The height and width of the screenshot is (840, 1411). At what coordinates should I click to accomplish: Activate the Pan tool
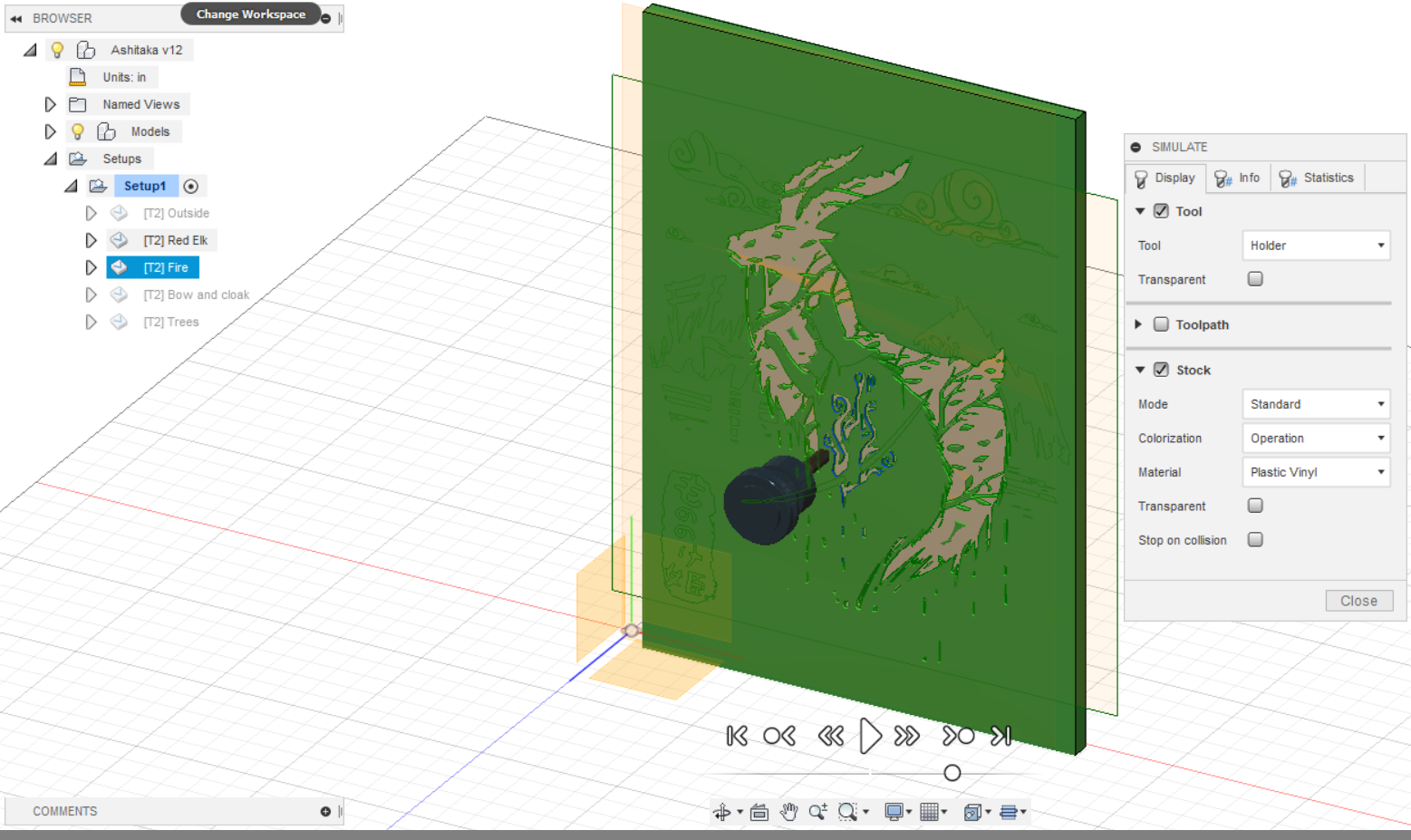(x=788, y=811)
